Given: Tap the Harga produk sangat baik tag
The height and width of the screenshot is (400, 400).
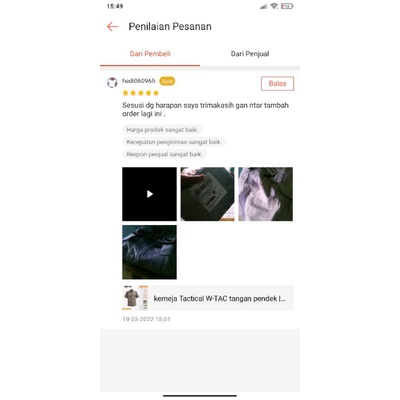Looking at the screenshot, I should (x=162, y=130).
